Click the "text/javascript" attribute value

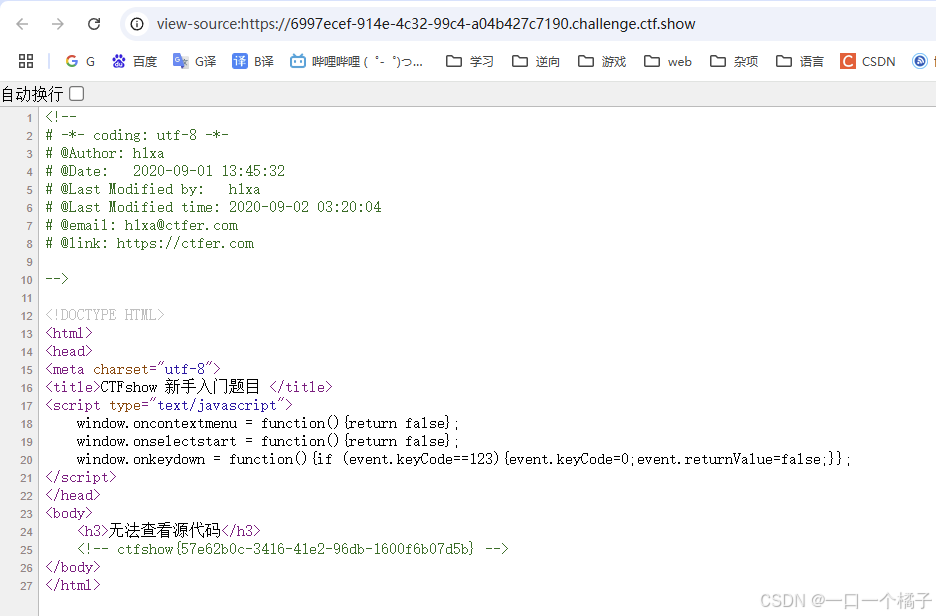coord(221,405)
